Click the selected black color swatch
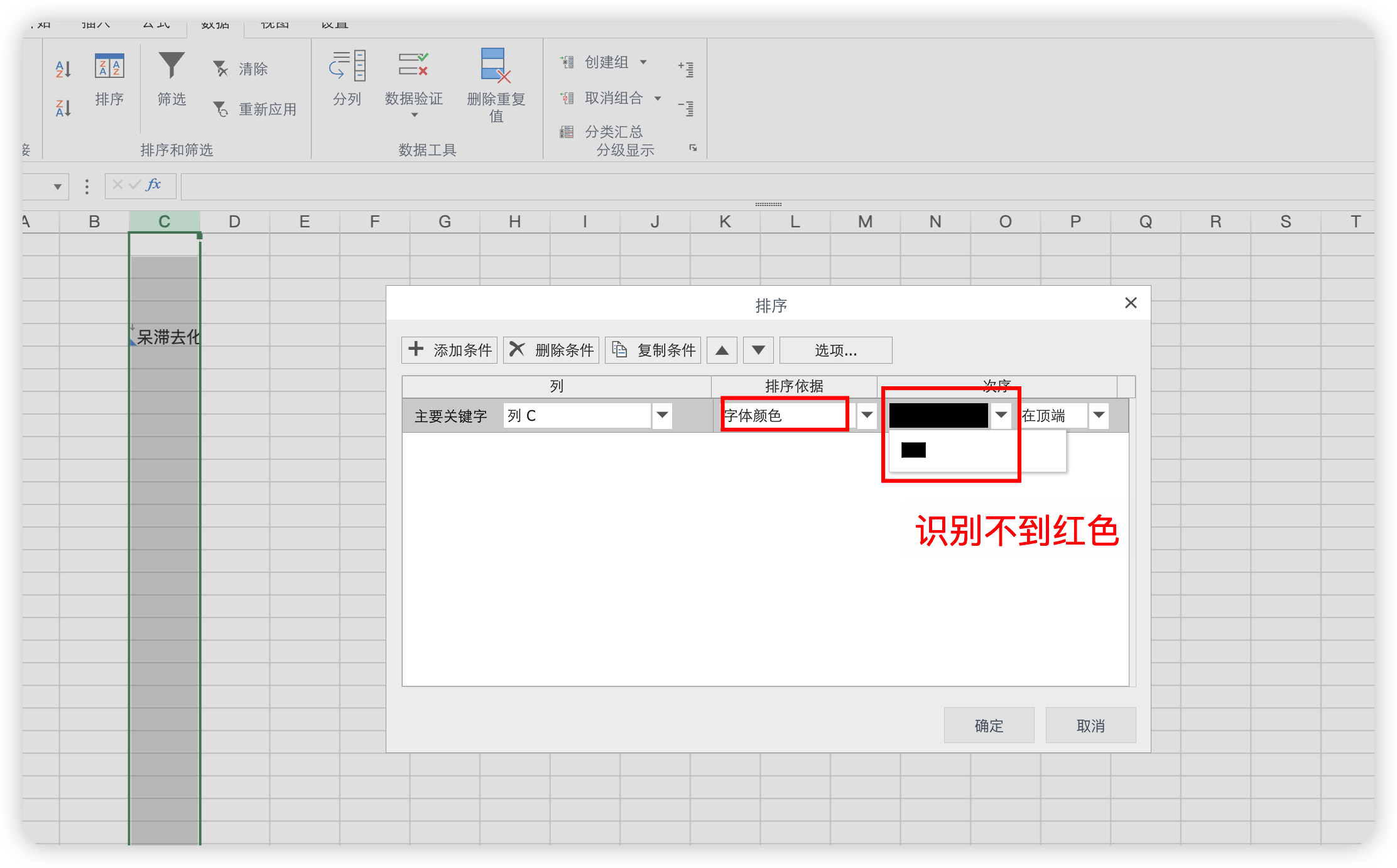This screenshot has width=1397, height=868. tap(938, 415)
